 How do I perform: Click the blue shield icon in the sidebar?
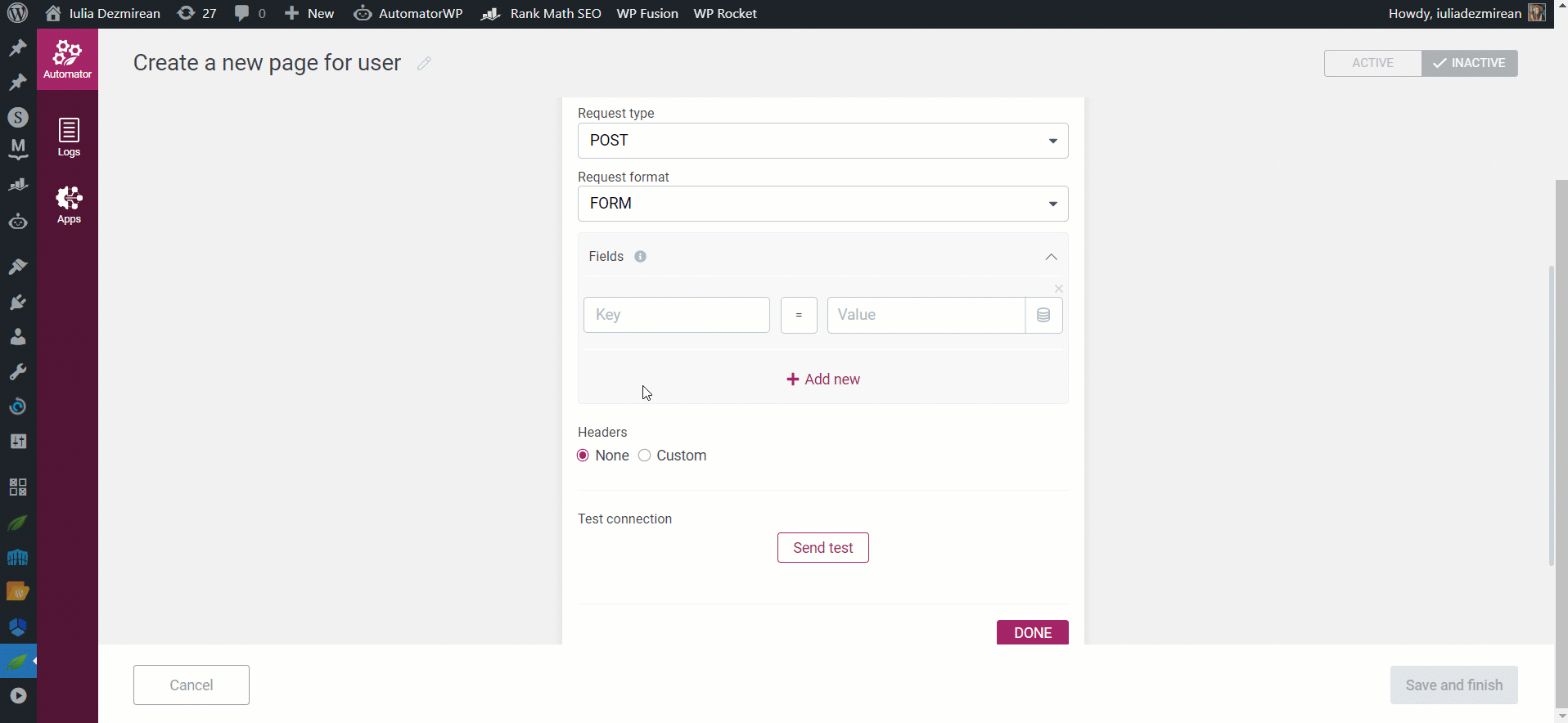point(18,627)
